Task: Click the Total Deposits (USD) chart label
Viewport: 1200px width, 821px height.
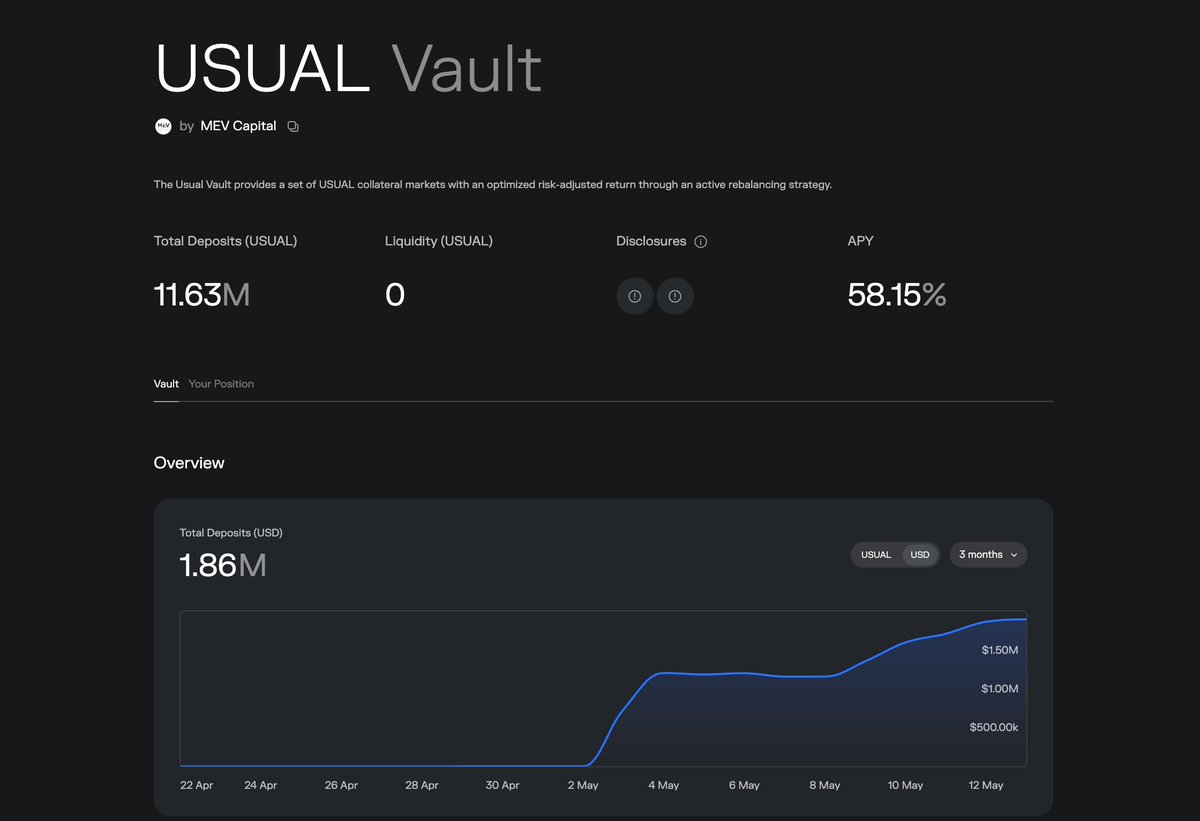Action: click(x=231, y=533)
